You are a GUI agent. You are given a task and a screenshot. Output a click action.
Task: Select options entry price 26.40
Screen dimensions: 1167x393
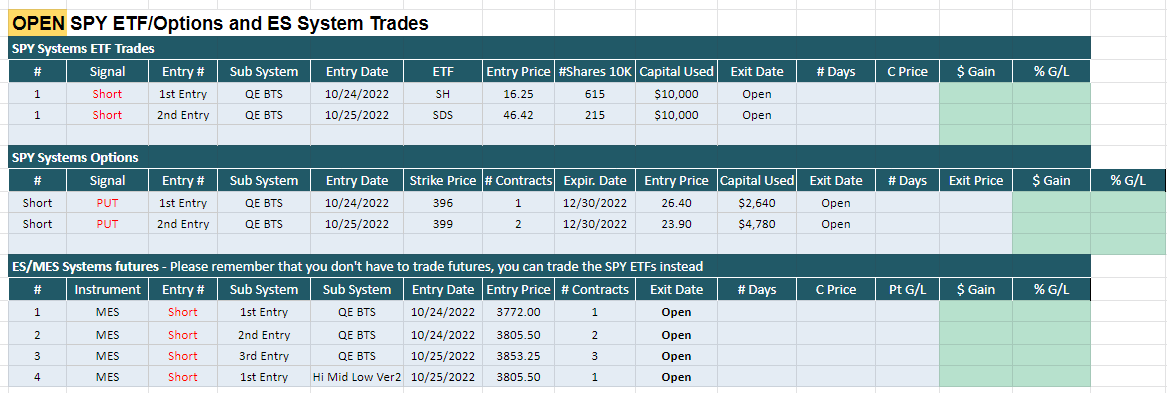click(x=677, y=203)
